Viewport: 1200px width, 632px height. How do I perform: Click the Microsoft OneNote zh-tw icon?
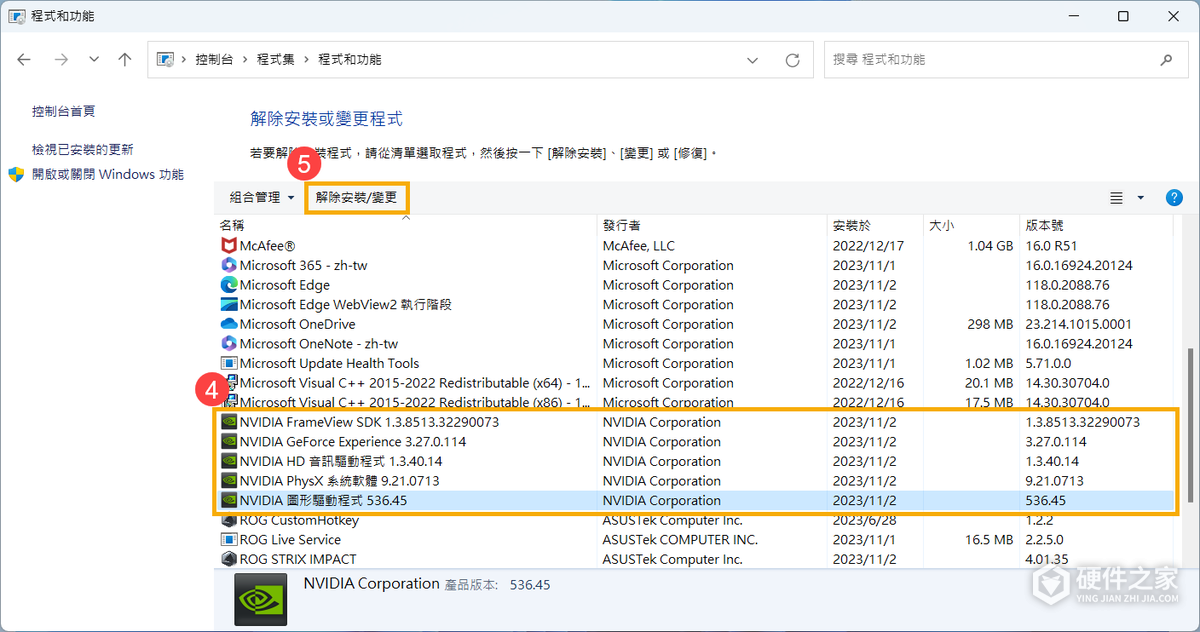coord(229,344)
